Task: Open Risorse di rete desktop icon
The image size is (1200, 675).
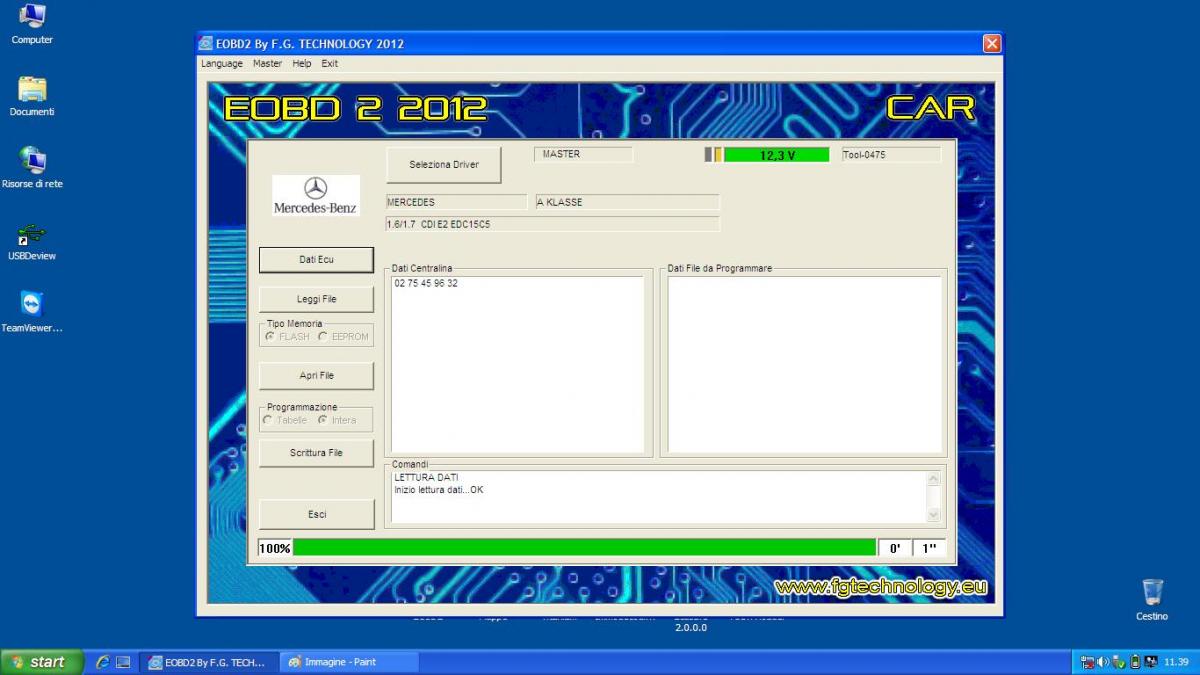Action: point(32,168)
